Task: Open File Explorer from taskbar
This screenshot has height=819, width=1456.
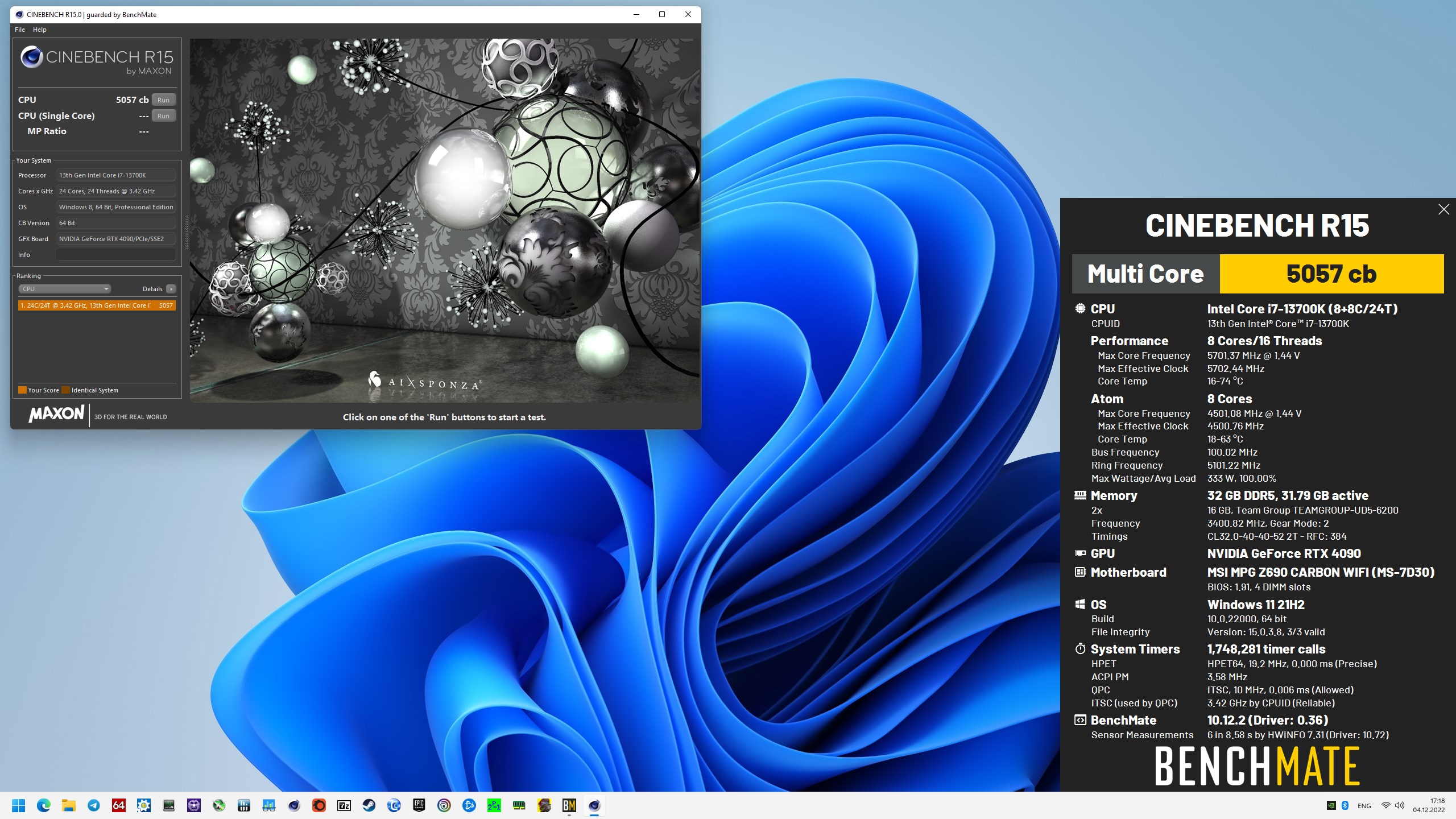Action: (69, 805)
